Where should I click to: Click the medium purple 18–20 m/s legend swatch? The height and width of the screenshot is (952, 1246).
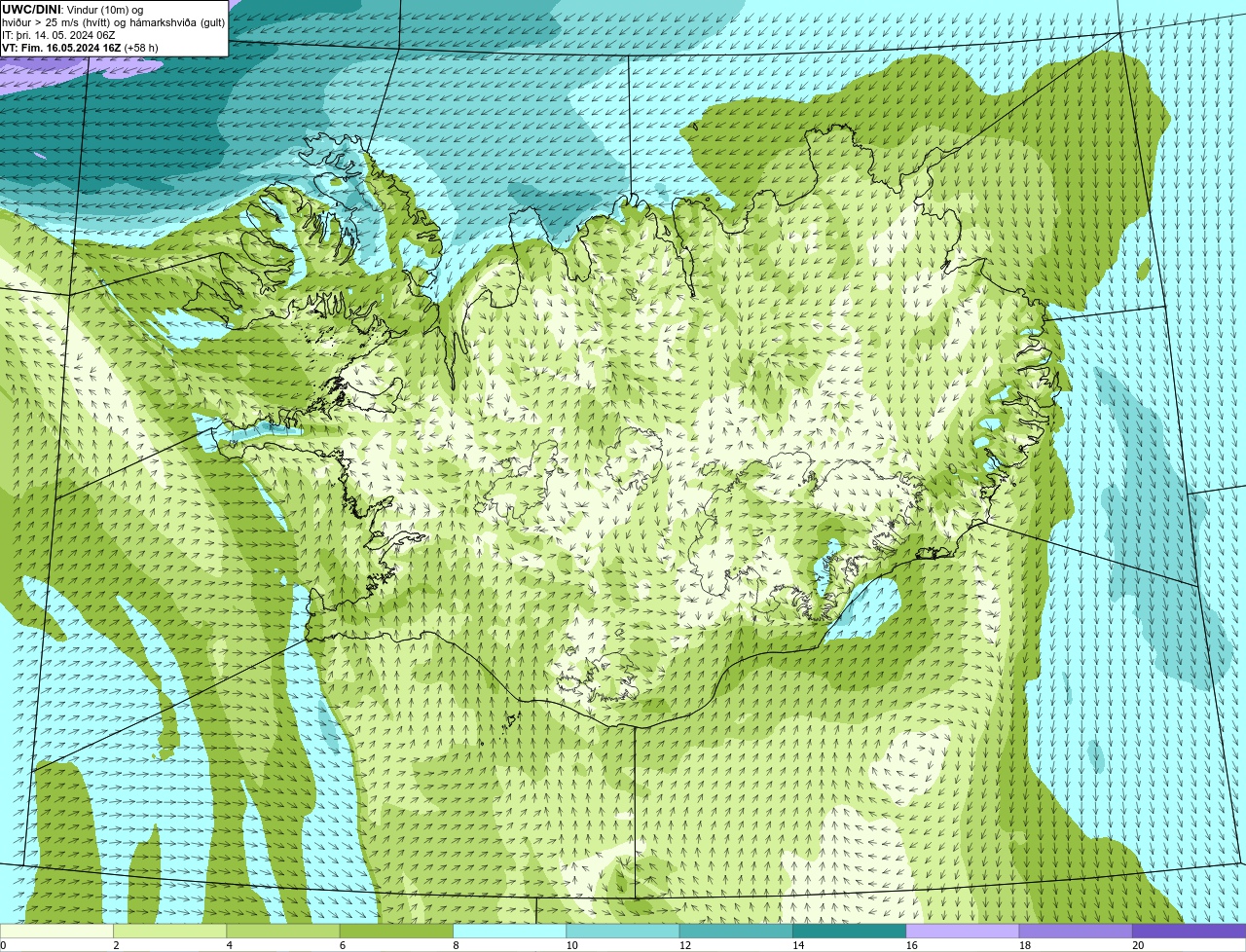[1076, 931]
